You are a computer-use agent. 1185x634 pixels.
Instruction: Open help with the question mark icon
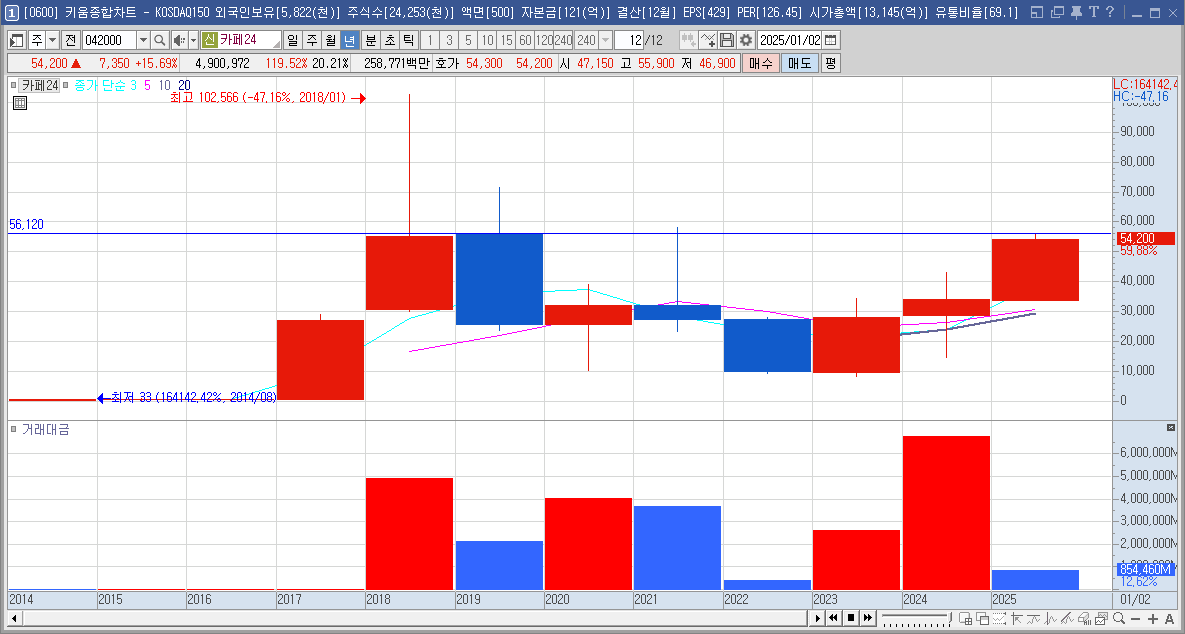point(1109,12)
